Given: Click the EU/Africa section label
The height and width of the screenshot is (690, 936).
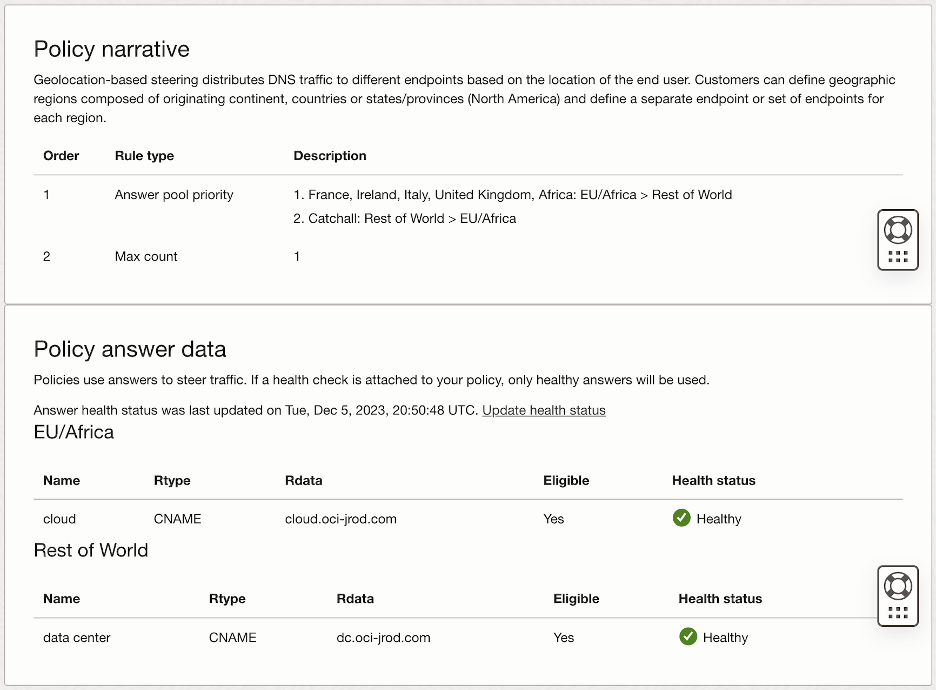Looking at the screenshot, I should coord(75,432).
